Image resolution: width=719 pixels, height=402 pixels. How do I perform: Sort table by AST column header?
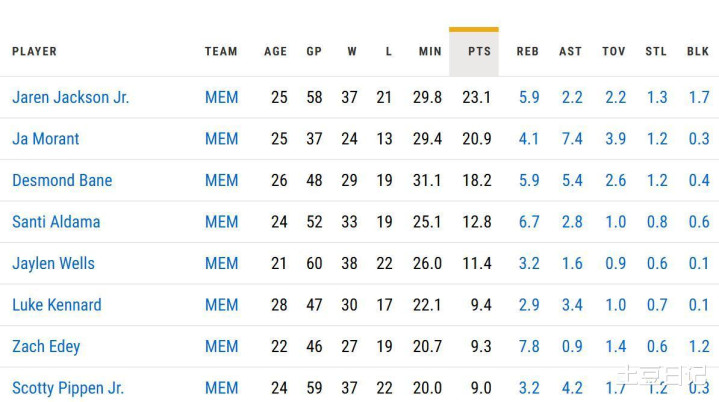coord(570,51)
